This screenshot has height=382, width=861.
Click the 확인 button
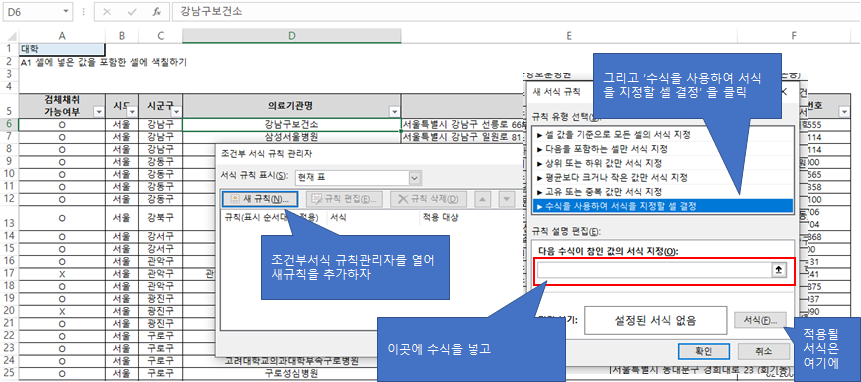click(x=703, y=351)
